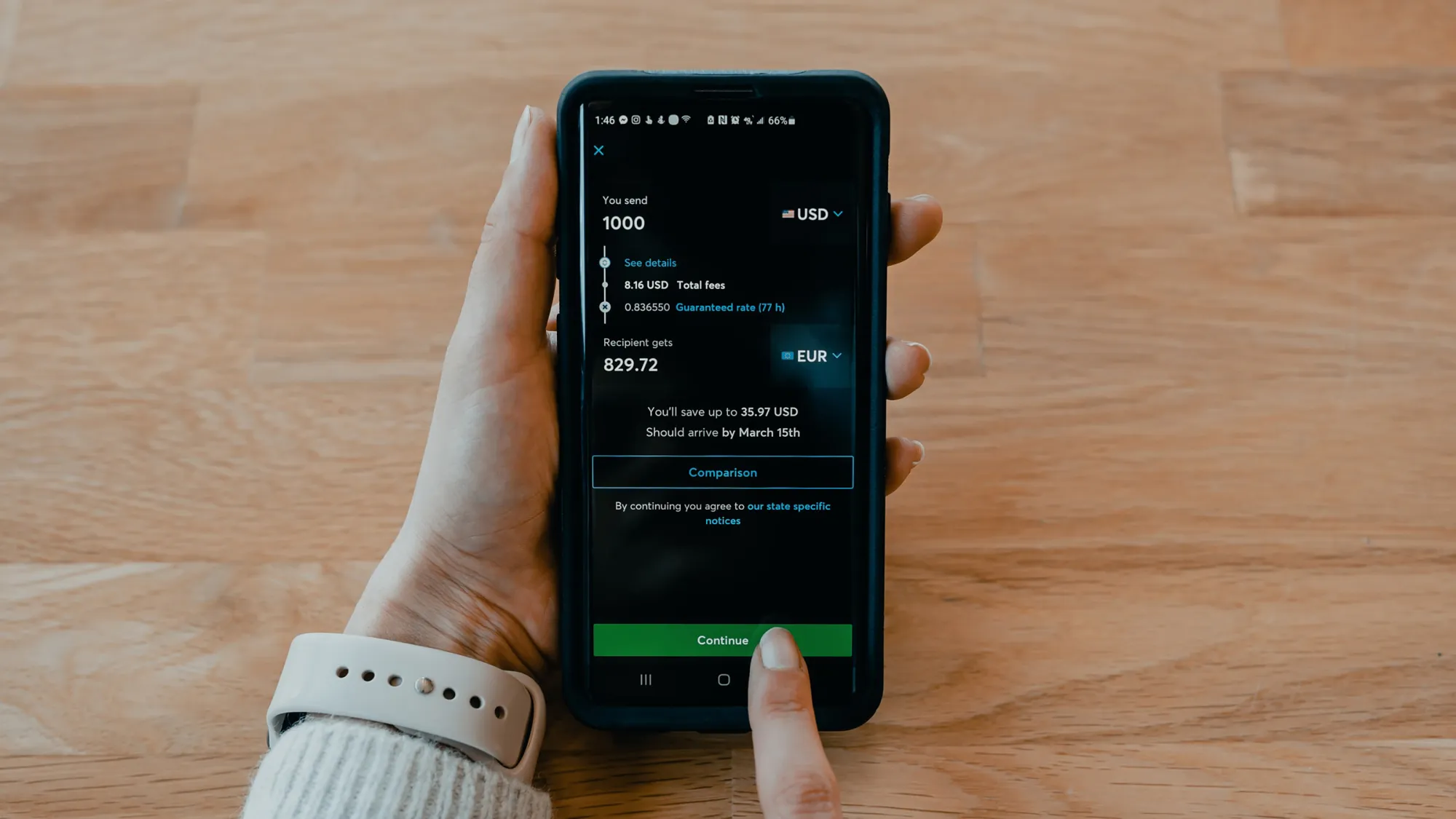Screen dimensions: 1456x819
Task: Continue with the transfer
Action: 722,640
